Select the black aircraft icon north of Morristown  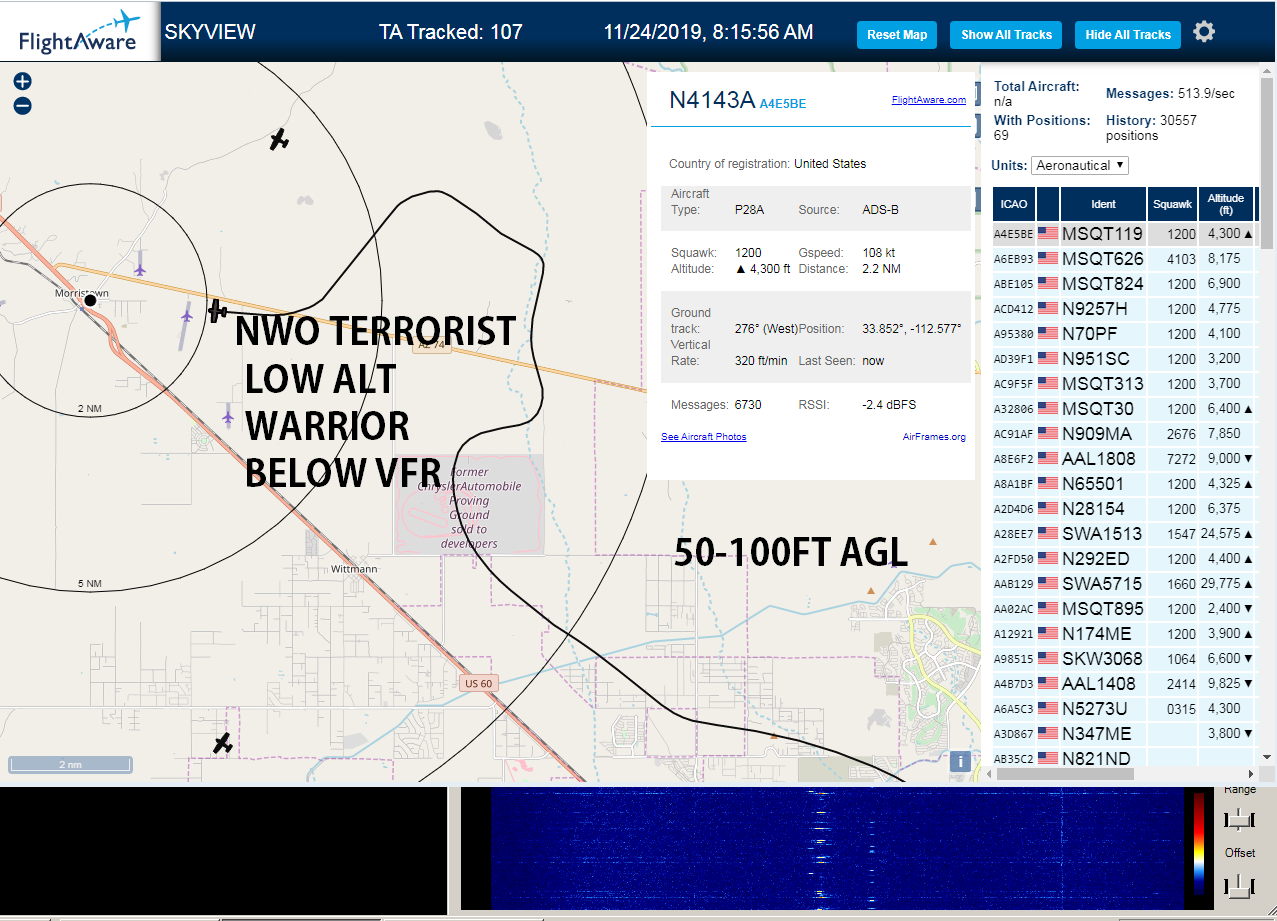279,140
